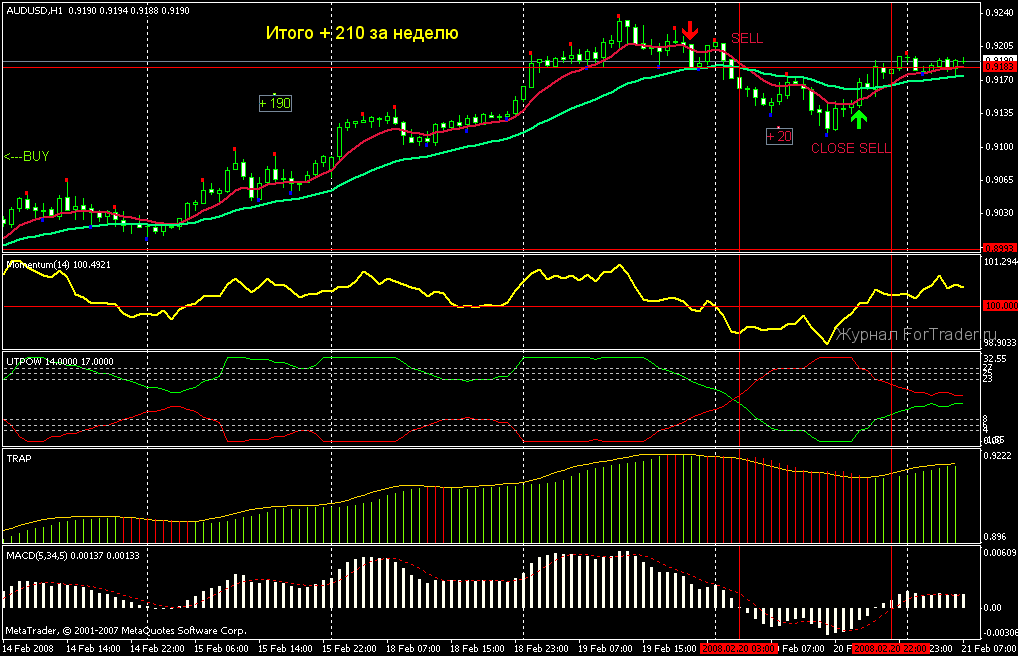Click the 0.9170 price scale value
The width and height of the screenshot is (1018, 656).
(x=999, y=80)
